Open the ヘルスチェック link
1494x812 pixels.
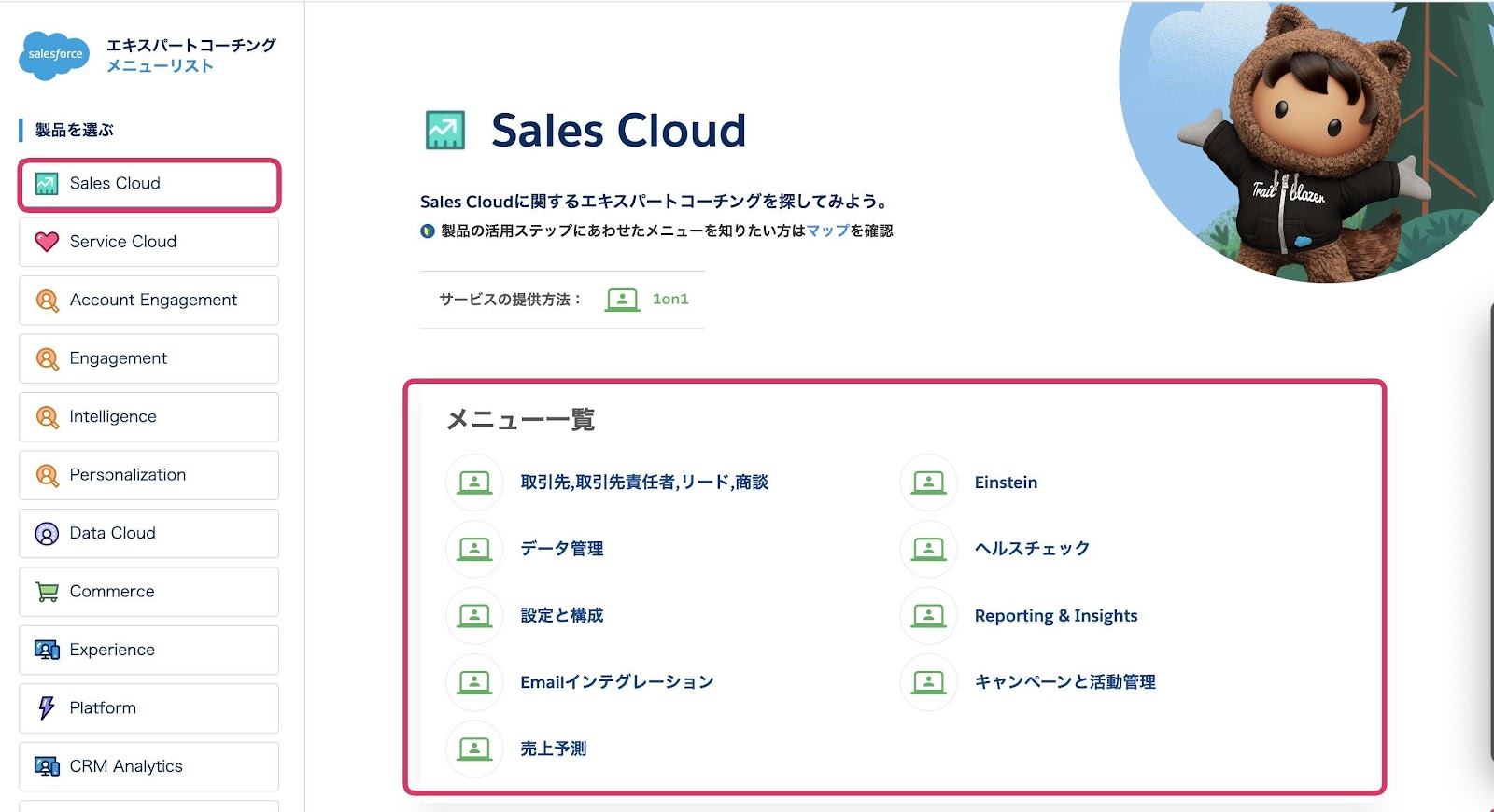point(1032,549)
